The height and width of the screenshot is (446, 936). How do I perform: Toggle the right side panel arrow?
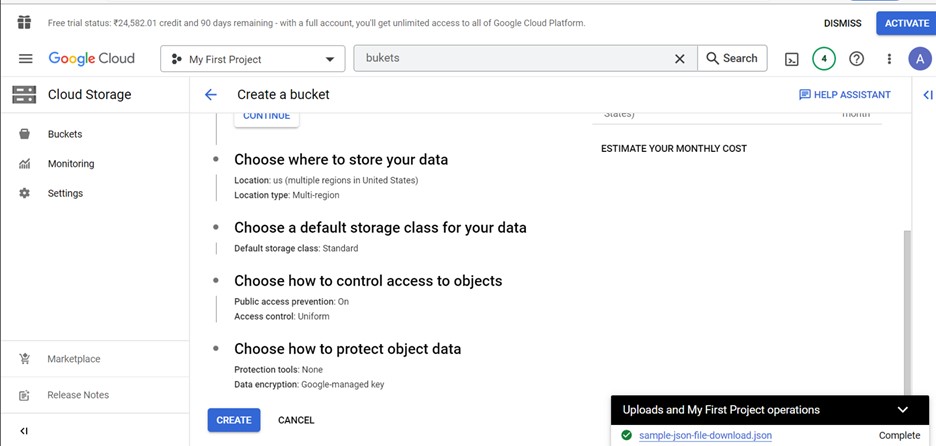click(927, 95)
